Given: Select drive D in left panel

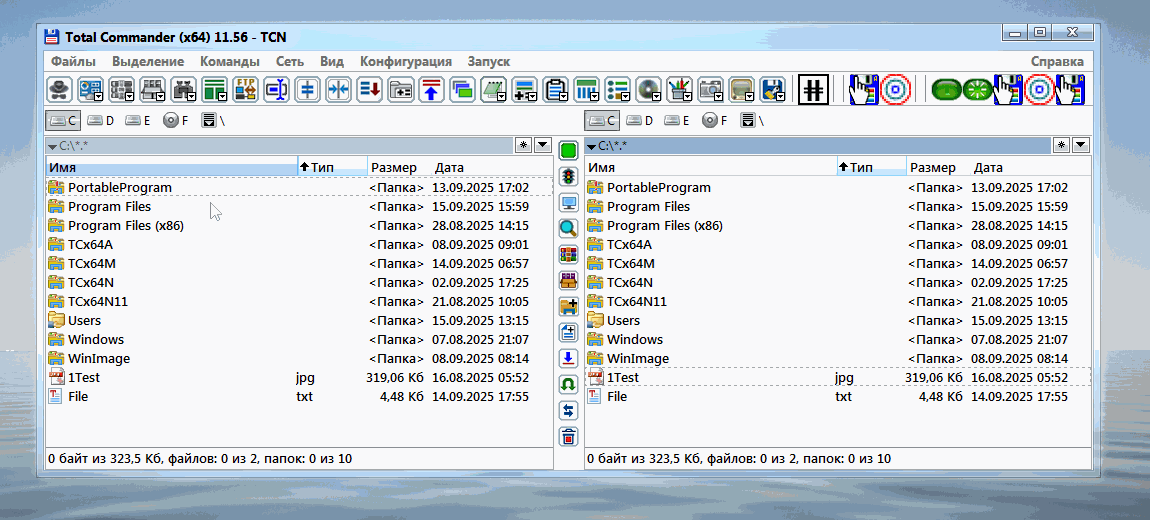Looking at the screenshot, I should click(x=101, y=121).
